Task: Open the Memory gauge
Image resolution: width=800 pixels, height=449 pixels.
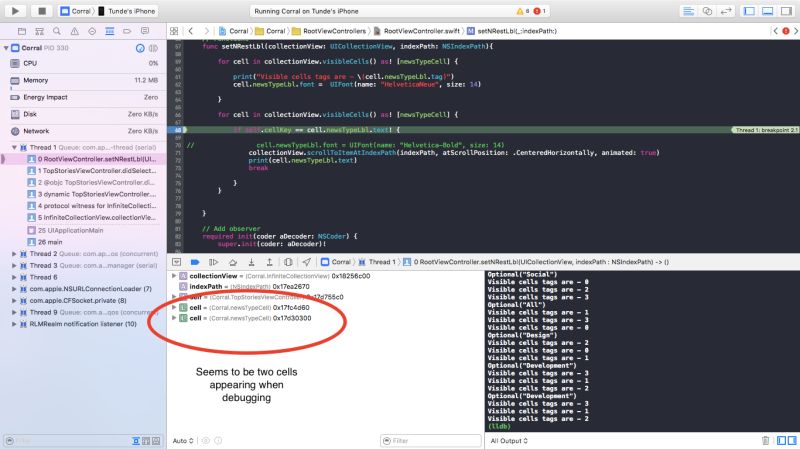Action: [x=84, y=80]
